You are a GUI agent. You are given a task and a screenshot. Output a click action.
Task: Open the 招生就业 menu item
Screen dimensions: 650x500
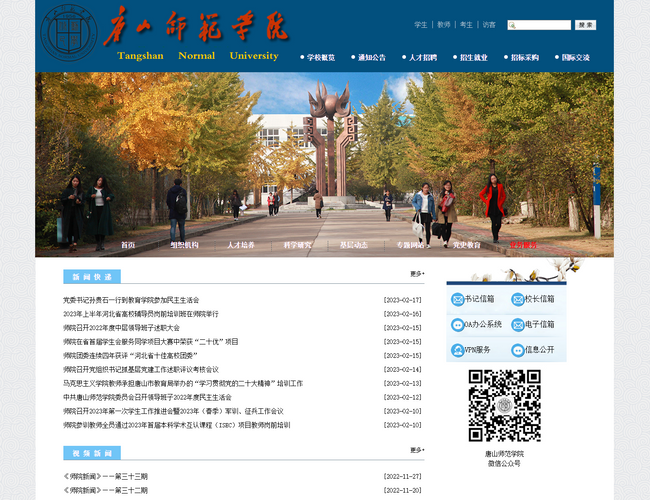[474, 58]
